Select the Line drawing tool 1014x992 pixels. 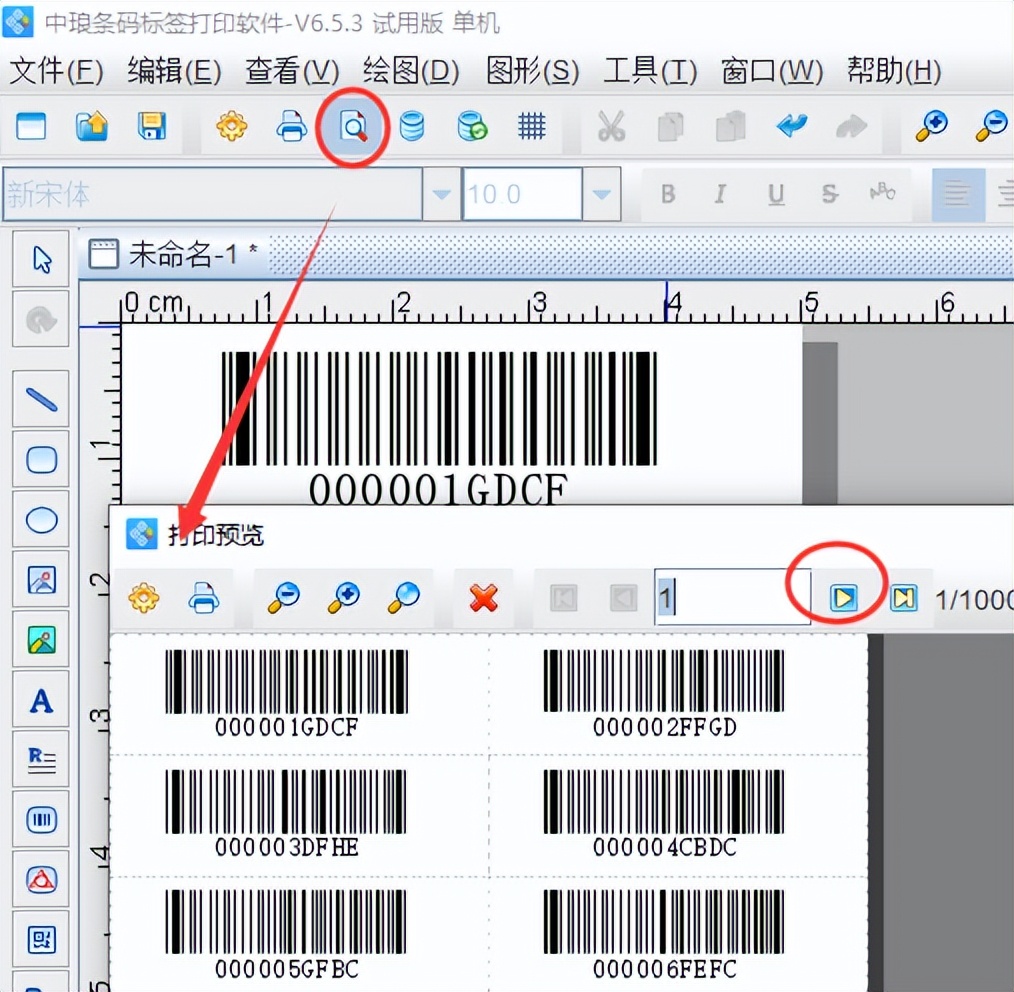(x=41, y=398)
